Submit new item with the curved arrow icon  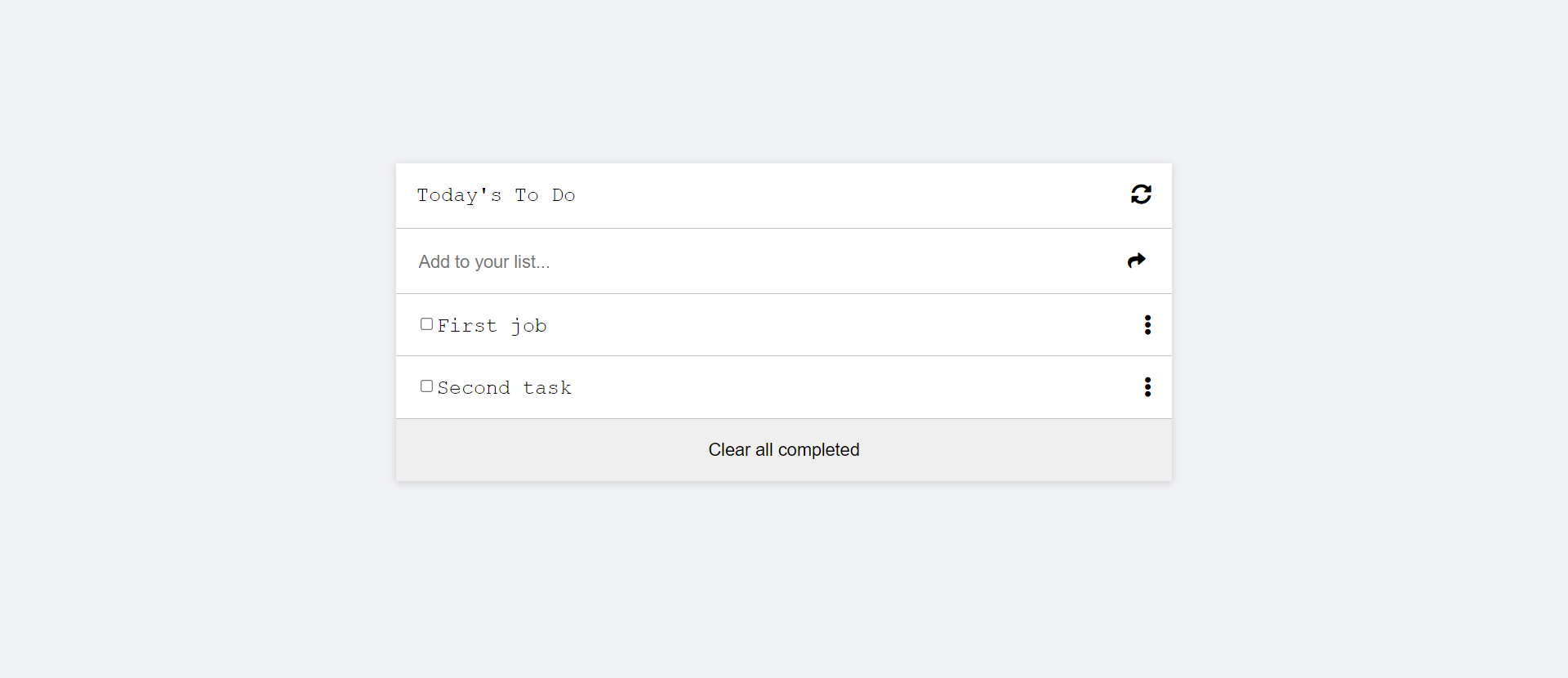click(x=1137, y=261)
